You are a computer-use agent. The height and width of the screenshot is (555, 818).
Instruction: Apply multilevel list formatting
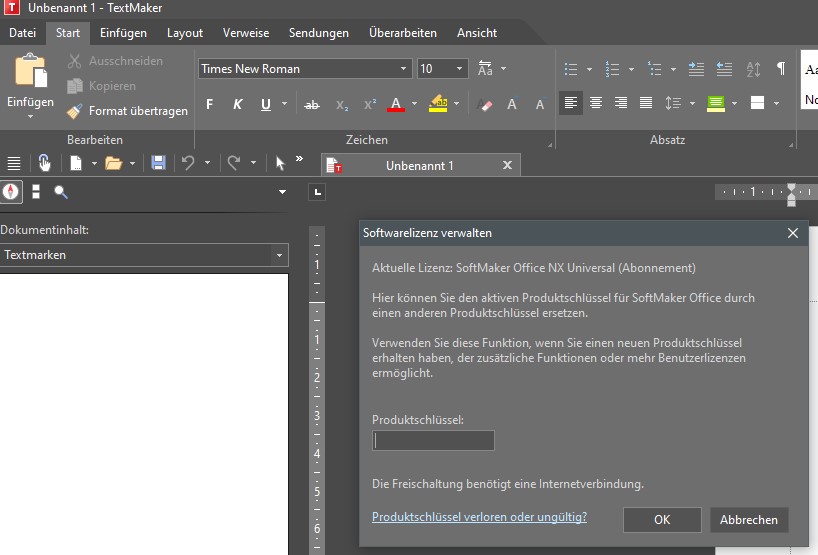coord(654,69)
